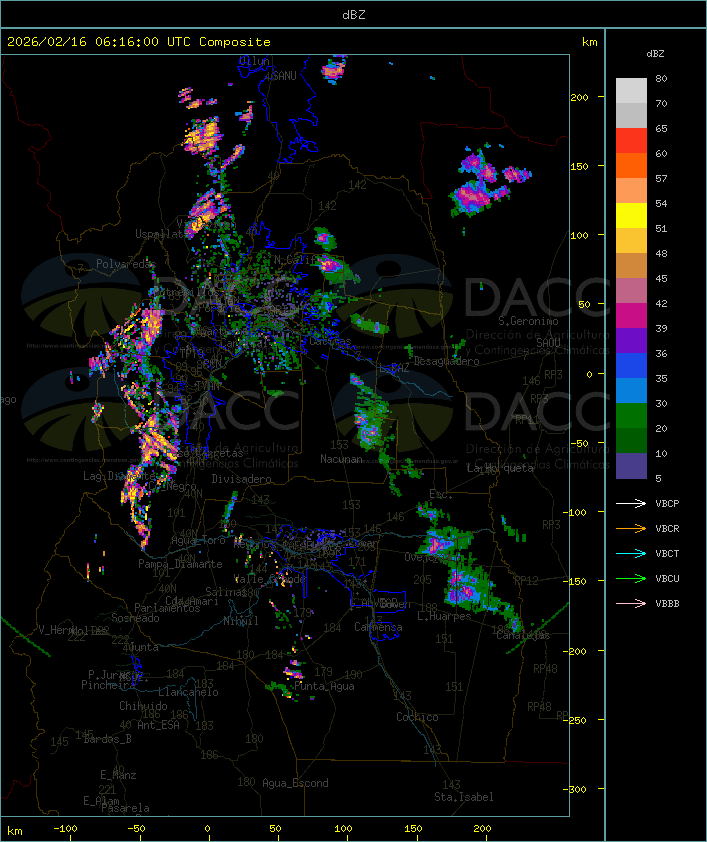Click the Agua_Escond place label
Screen dimensions: 707x842
[x=295, y=783]
